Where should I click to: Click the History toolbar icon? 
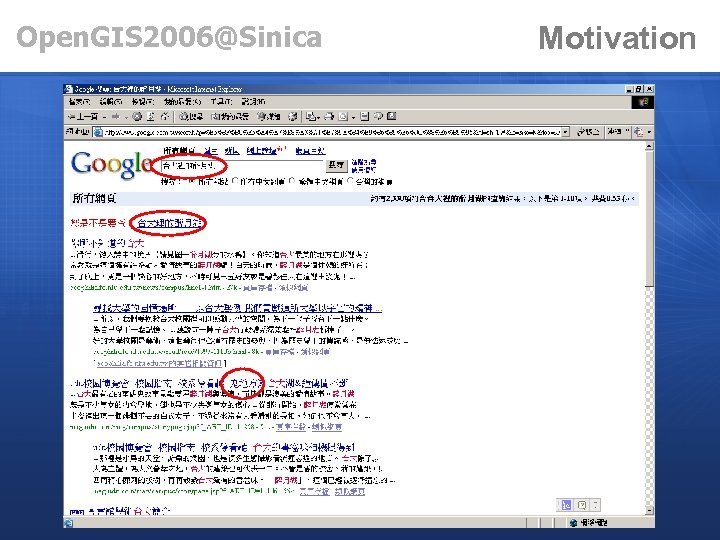point(292,117)
